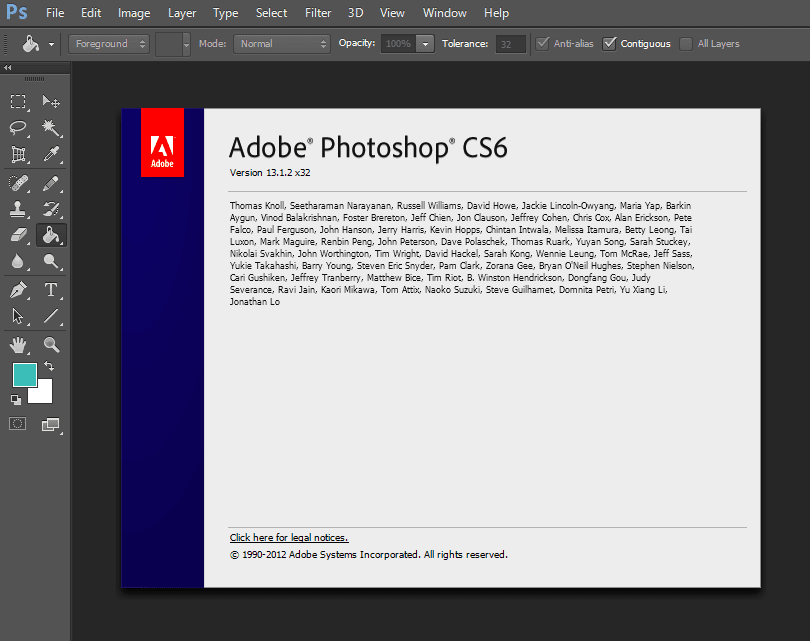The height and width of the screenshot is (641, 810).
Task: Select the Line tool
Action: 51,316
